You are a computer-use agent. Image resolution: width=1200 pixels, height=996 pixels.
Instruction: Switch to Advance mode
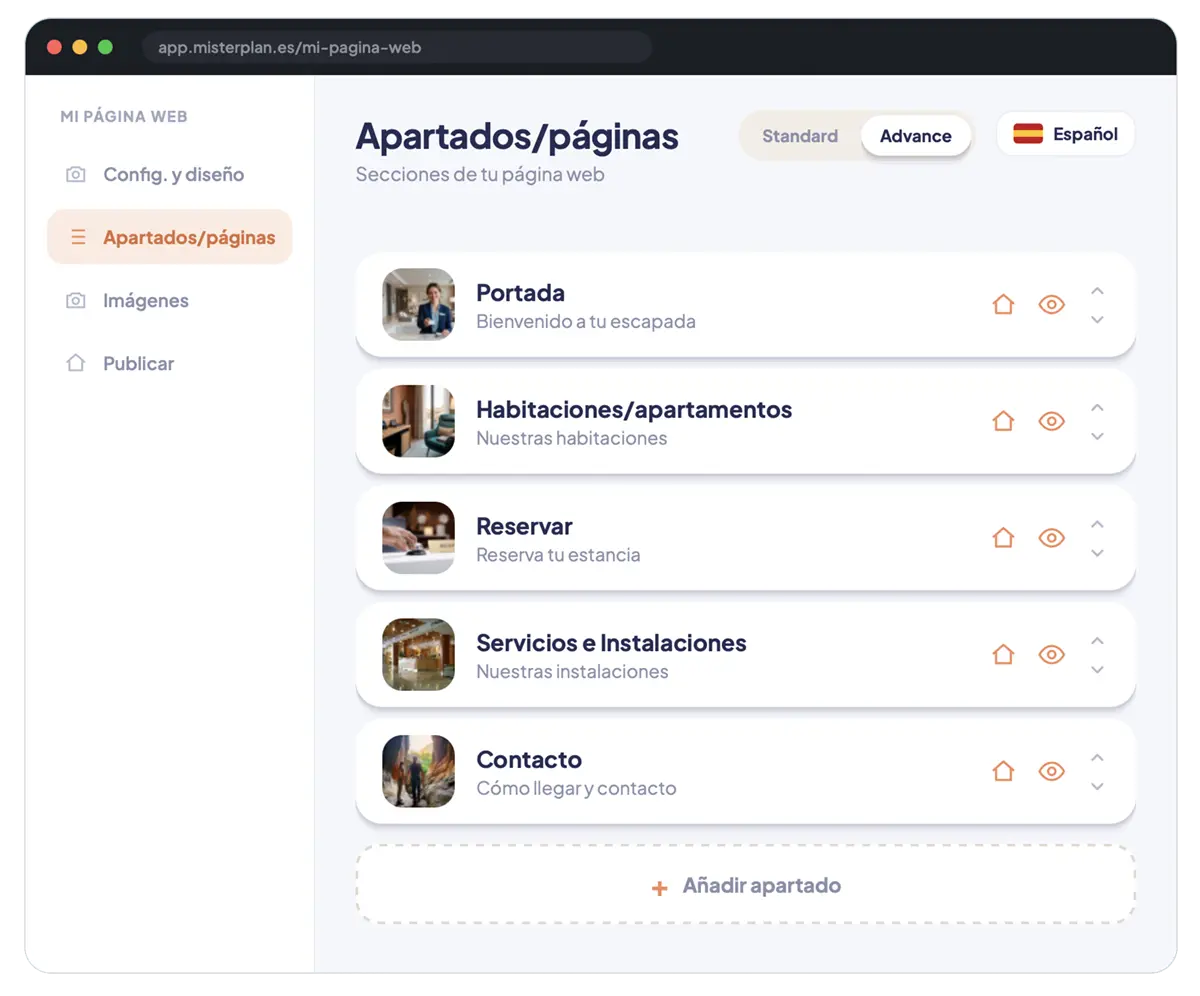[915, 136]
